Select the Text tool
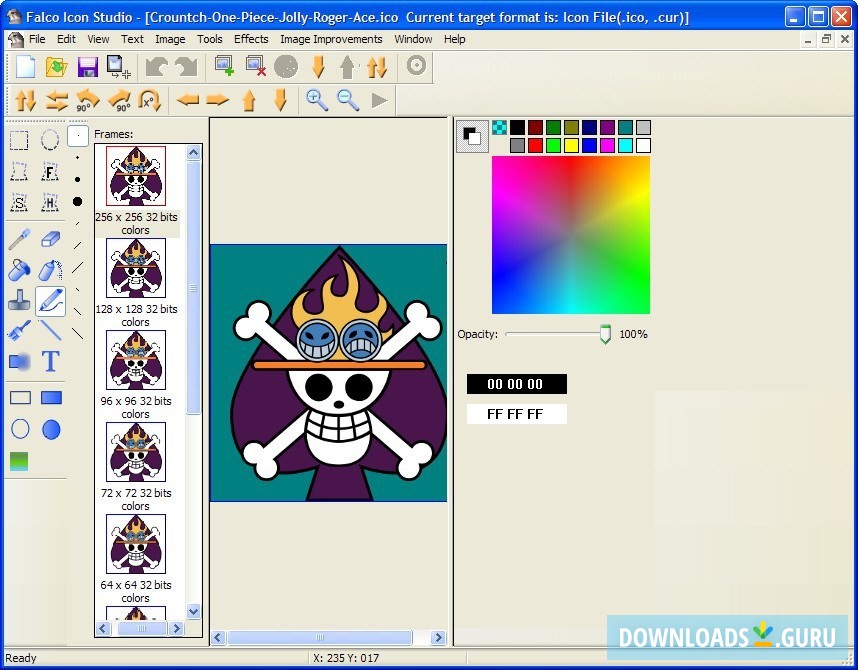 pyautogui.click(x=50, y=361)
